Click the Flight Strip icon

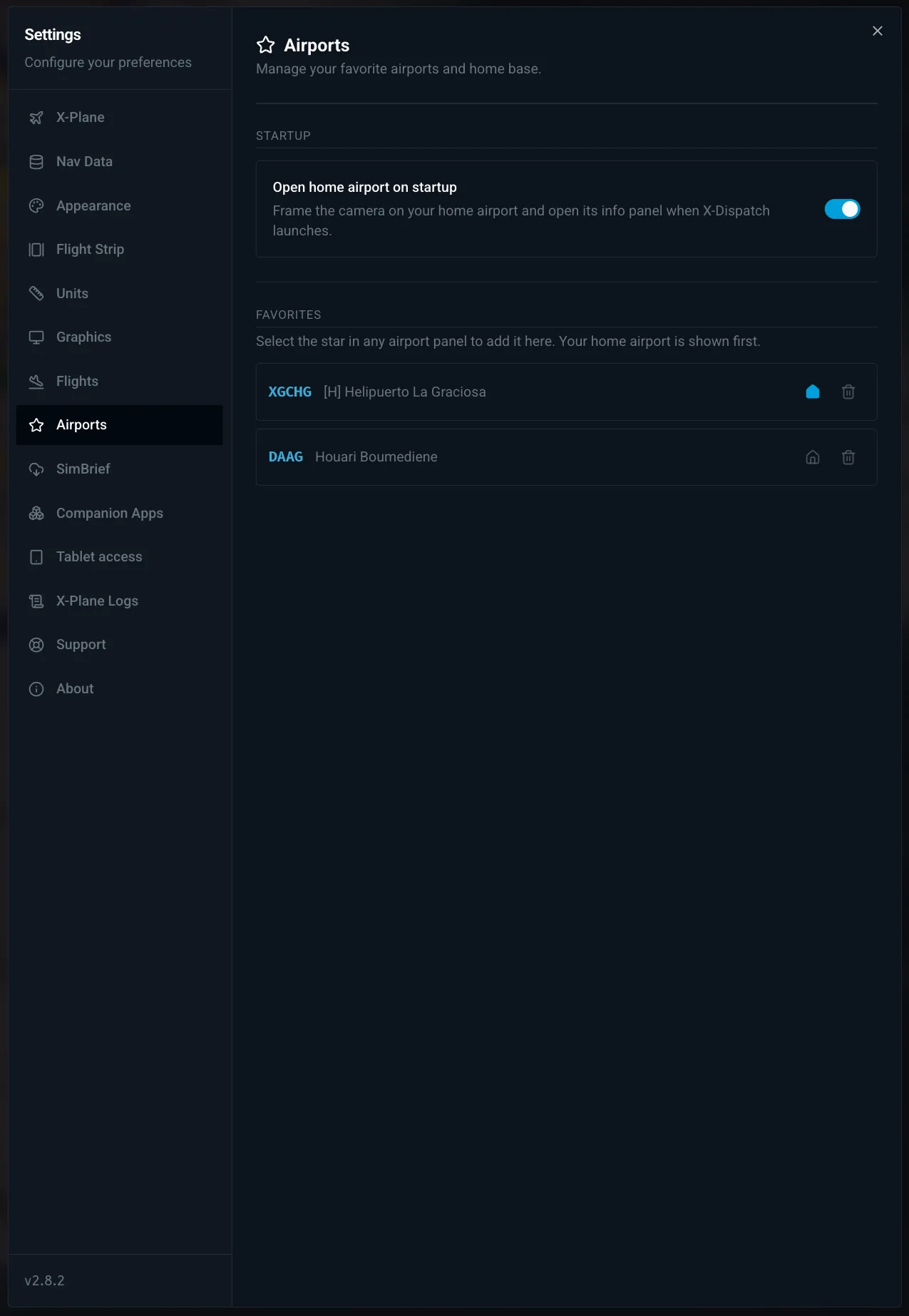(x=36, y=250)
